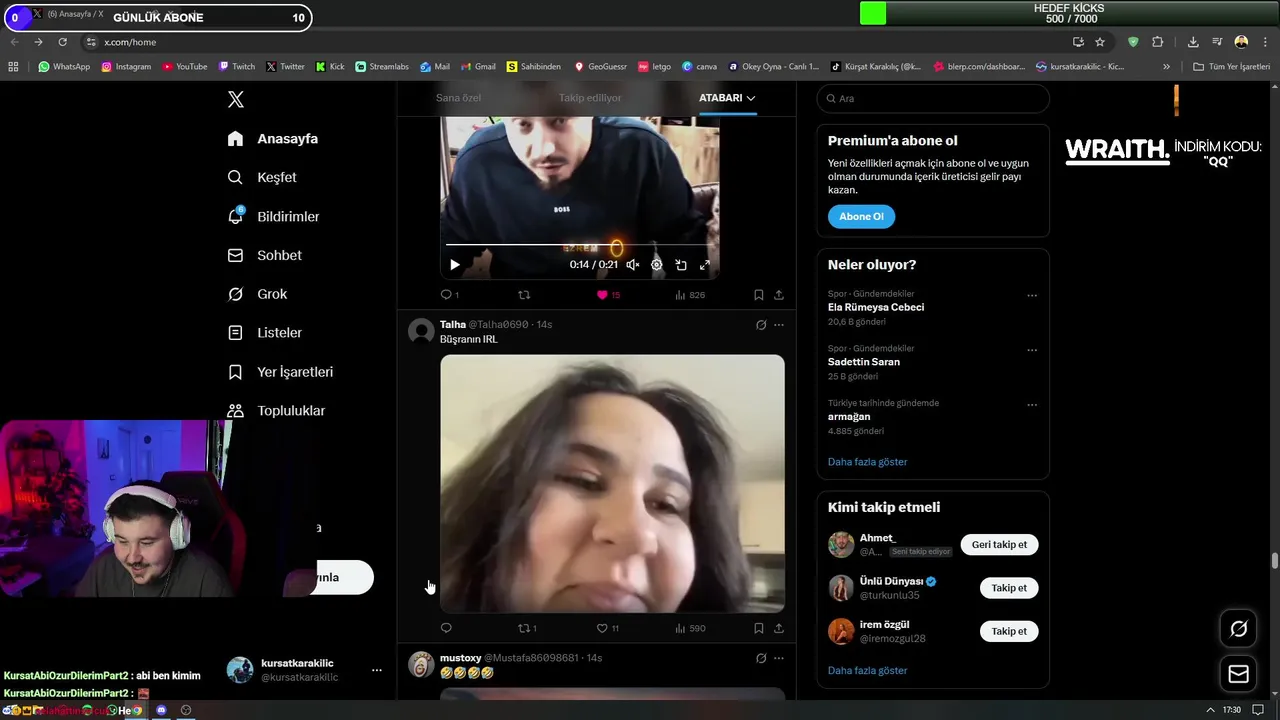Viewport: 1280px width, 720px height.
Task: Click the x.com/home address bar
Action: 575,42
